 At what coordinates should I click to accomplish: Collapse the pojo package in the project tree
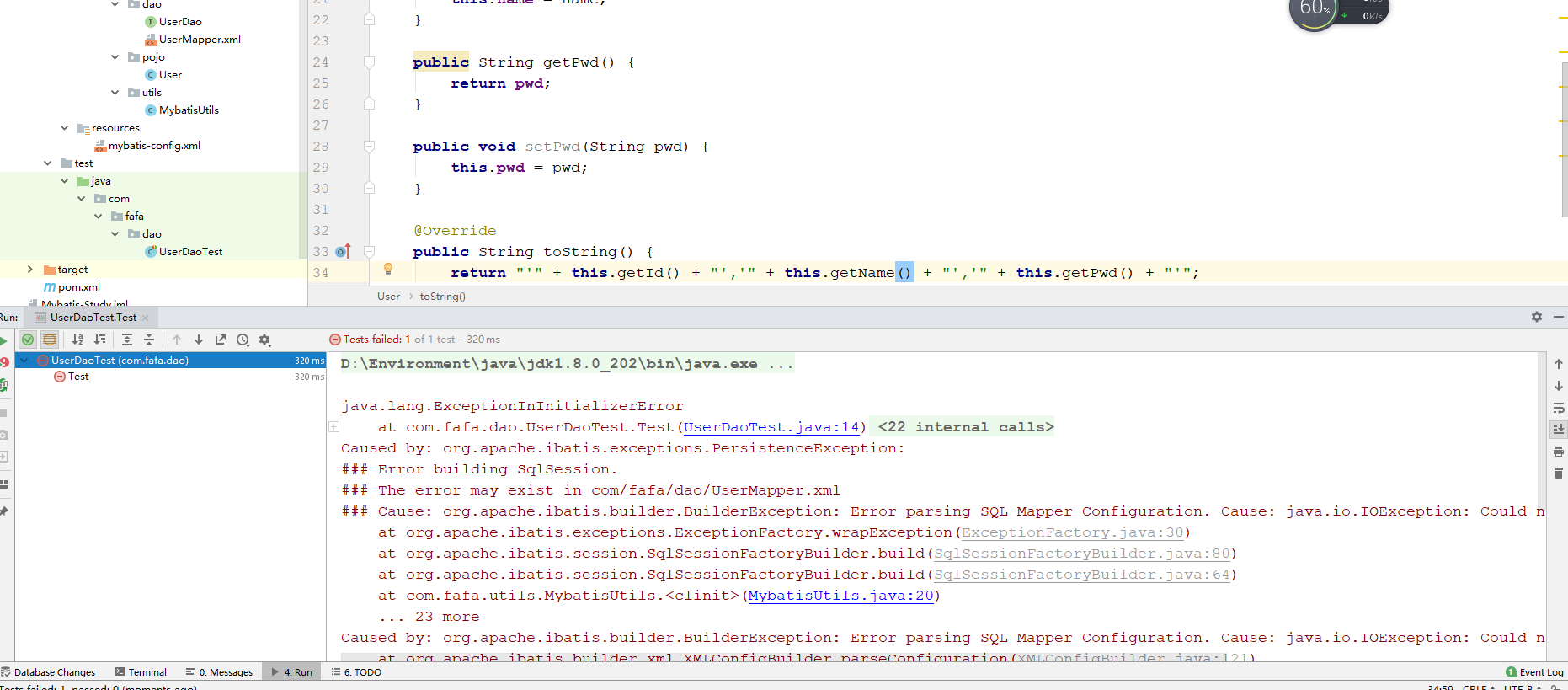(x=115, y=57)
